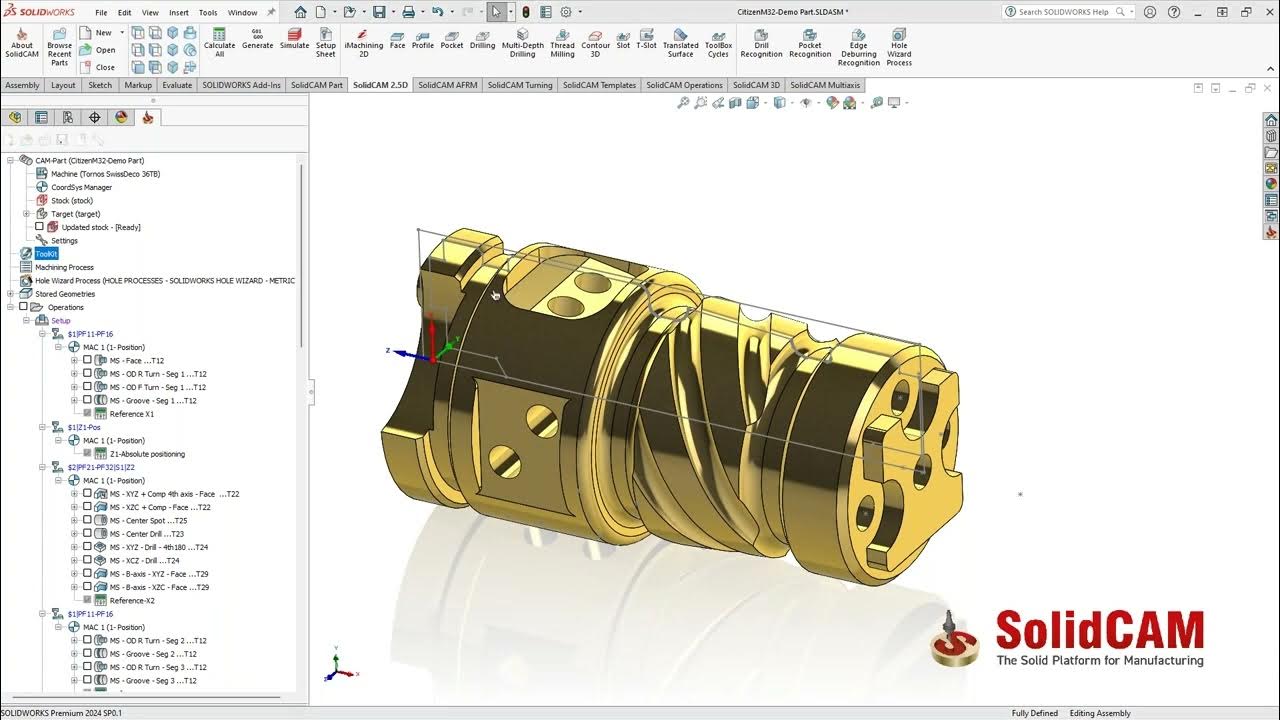Screen dimensions: 1280x720
Task: Open Edge Deburring Recognition
Action: click(x=858, y=48)
